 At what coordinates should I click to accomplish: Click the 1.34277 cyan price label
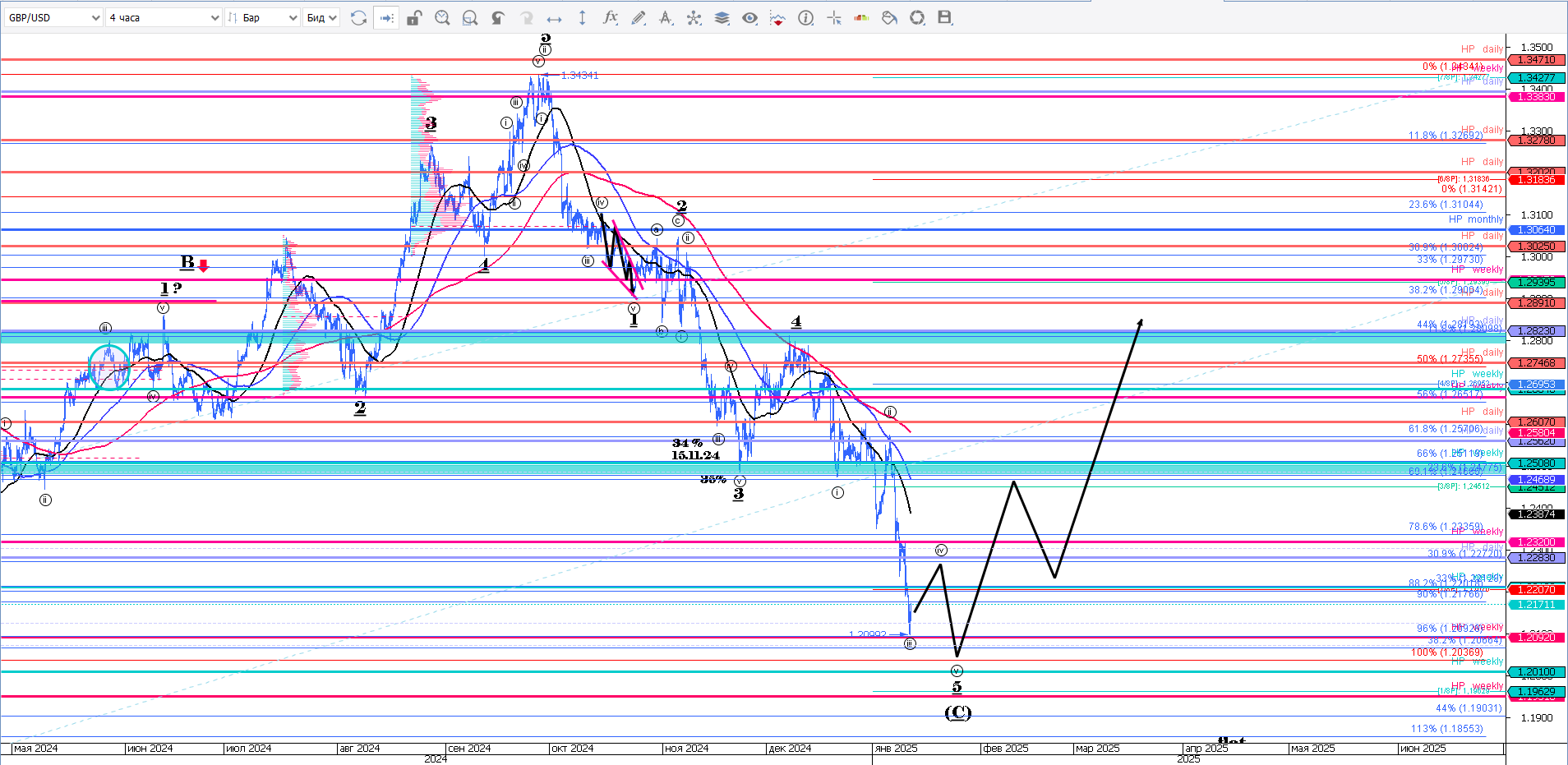pyautogui.click(x=1536, y=78)
